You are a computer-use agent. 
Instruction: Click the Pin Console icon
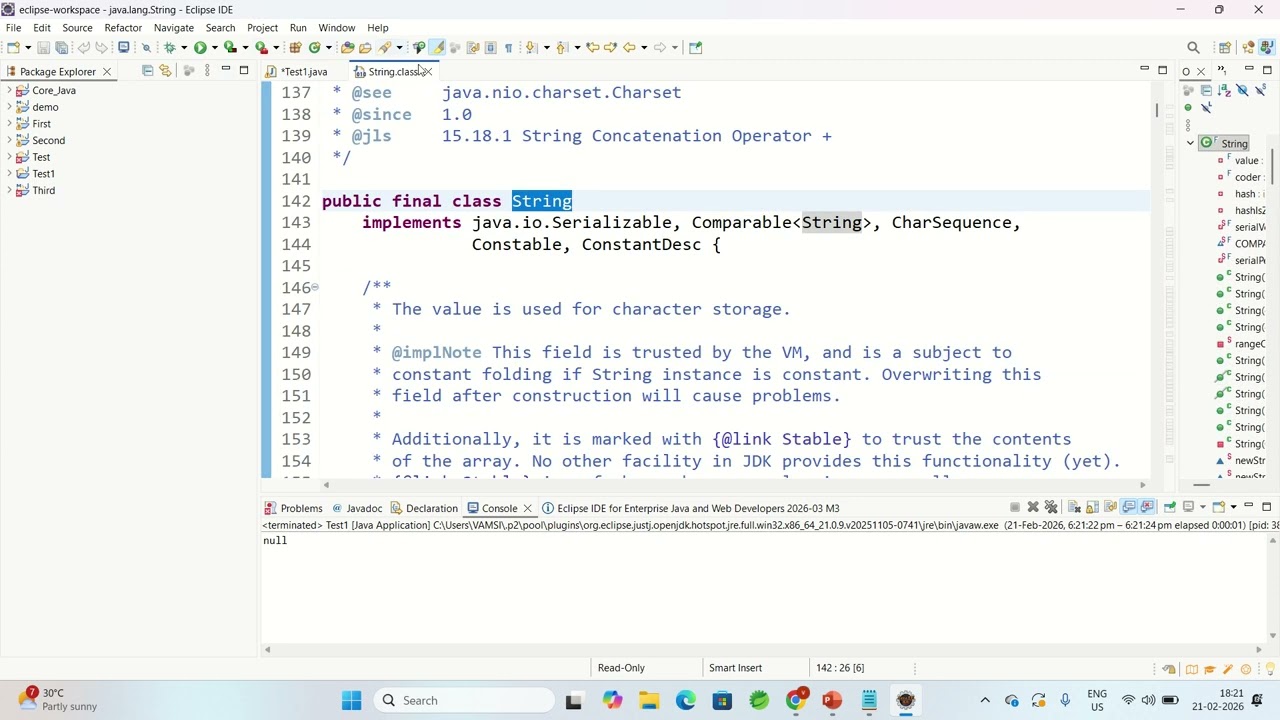click(1170, 507)
